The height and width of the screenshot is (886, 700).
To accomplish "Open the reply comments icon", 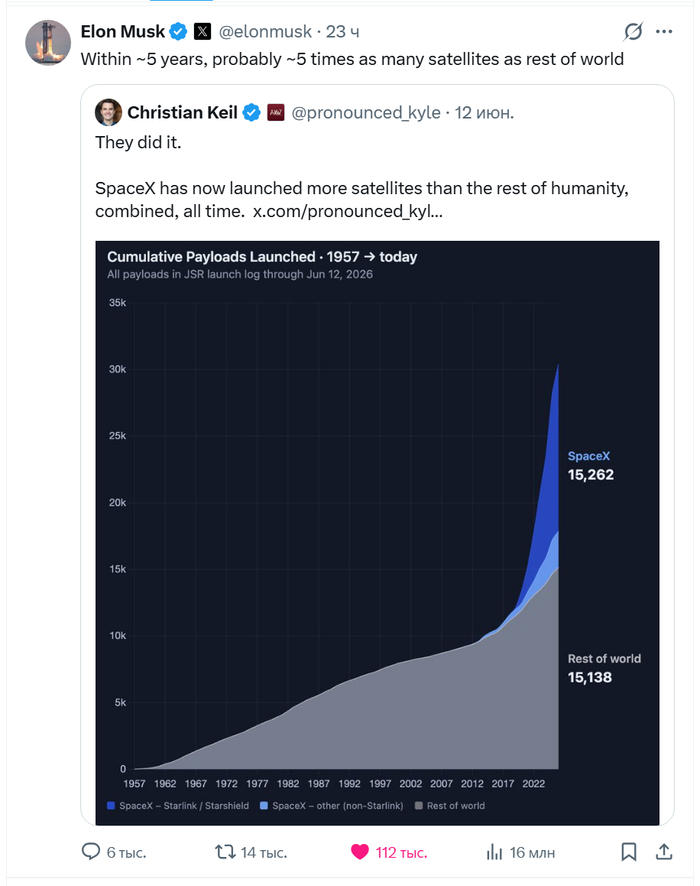I will [90, 852].
